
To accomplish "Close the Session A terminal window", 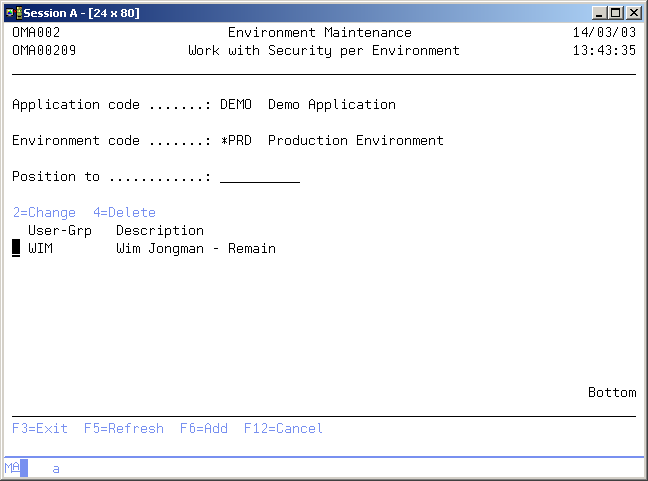I will pos(633,12).
